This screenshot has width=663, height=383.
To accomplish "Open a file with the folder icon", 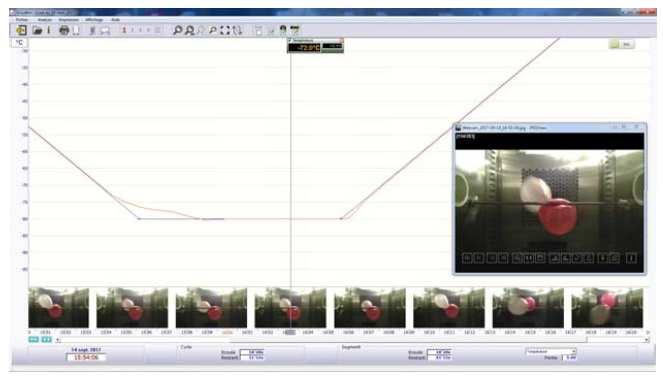I will coord(37,30).
